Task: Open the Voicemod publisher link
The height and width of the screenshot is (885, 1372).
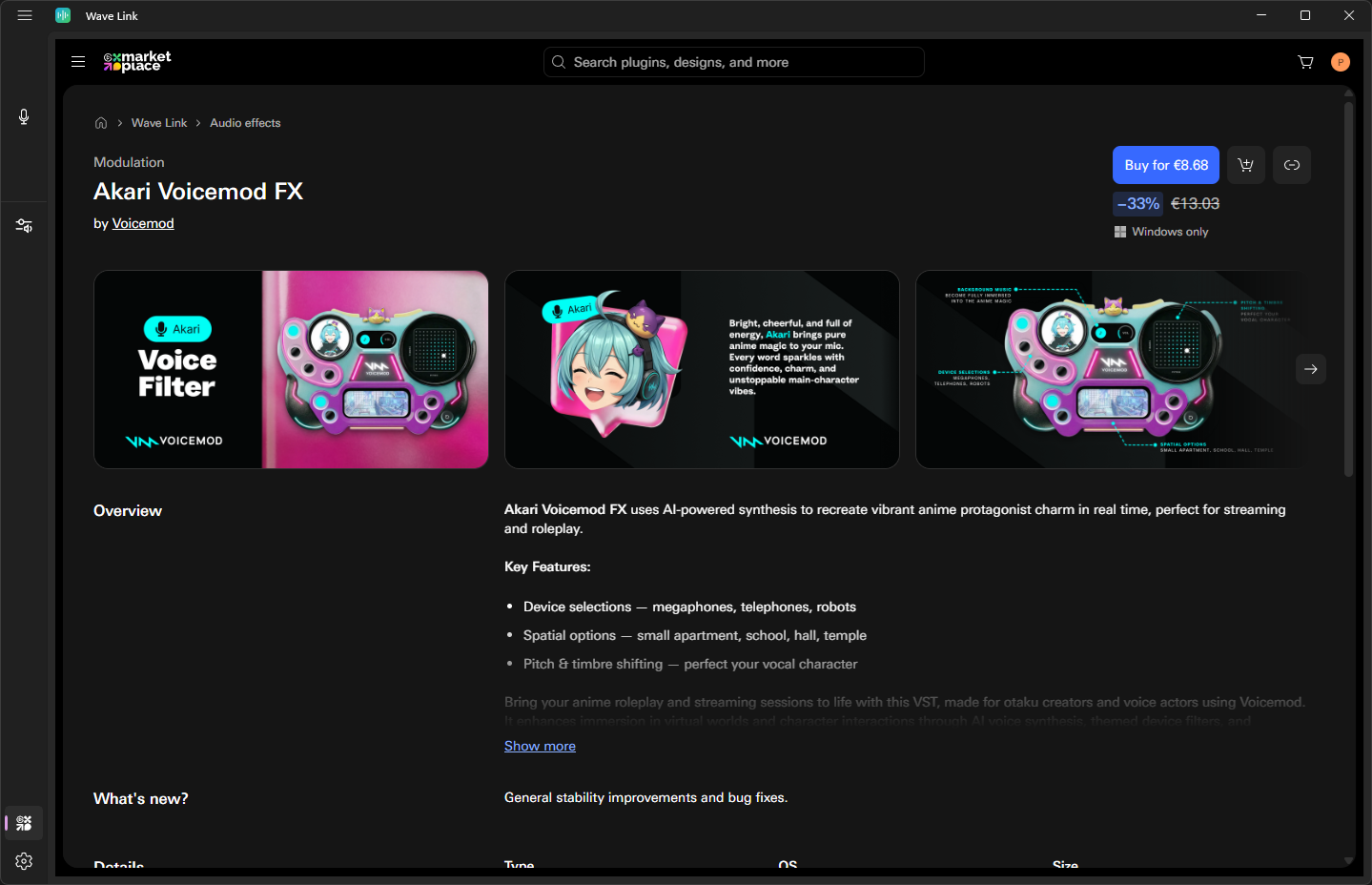Action: click(x=143, y=223)
